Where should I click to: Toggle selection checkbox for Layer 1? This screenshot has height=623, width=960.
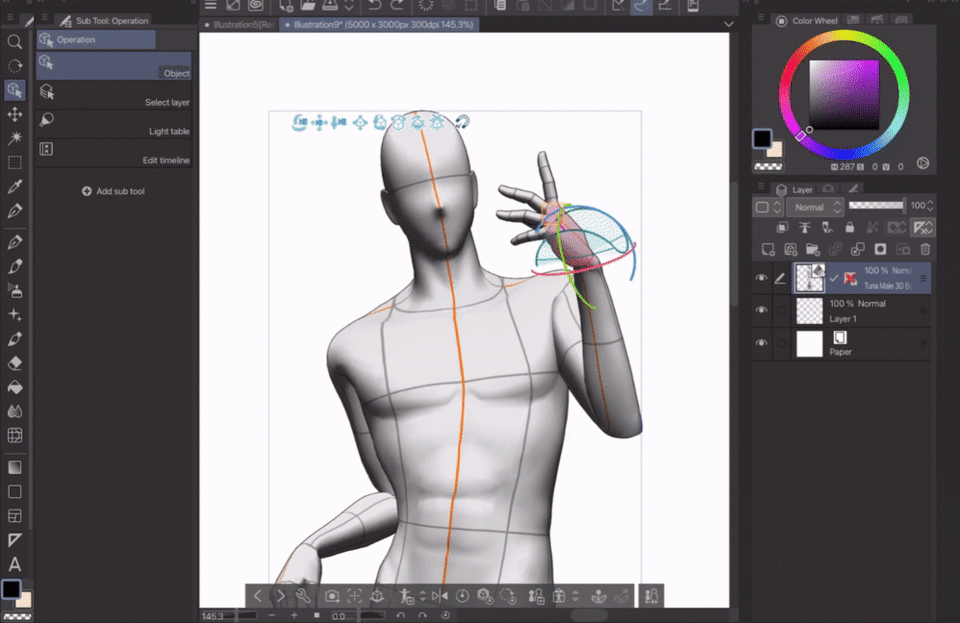pyautogui.click(x=781, y=310)
